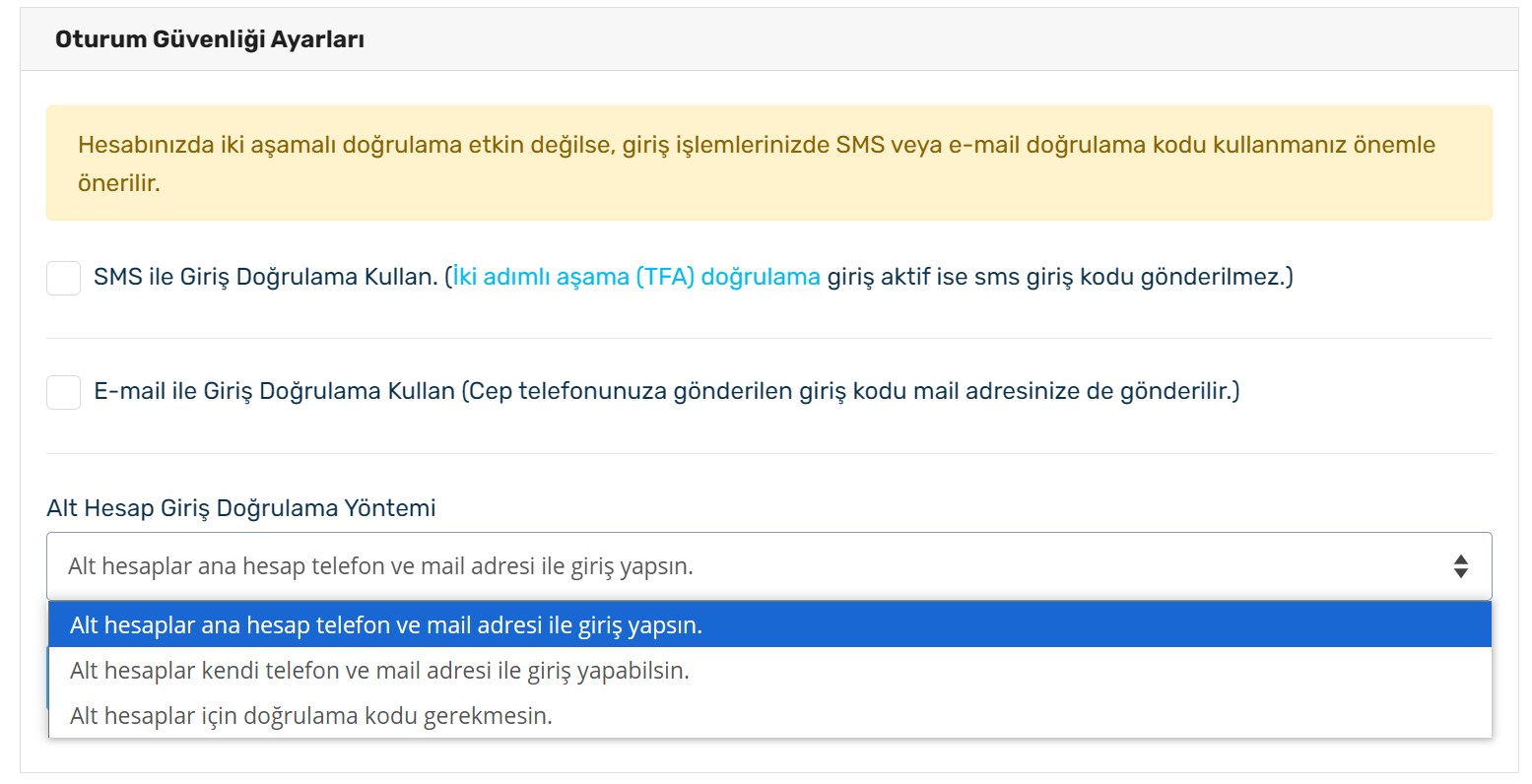Choose 'Alt hesaplar kendi telefon ve mail' option

(x=769, y=671)
